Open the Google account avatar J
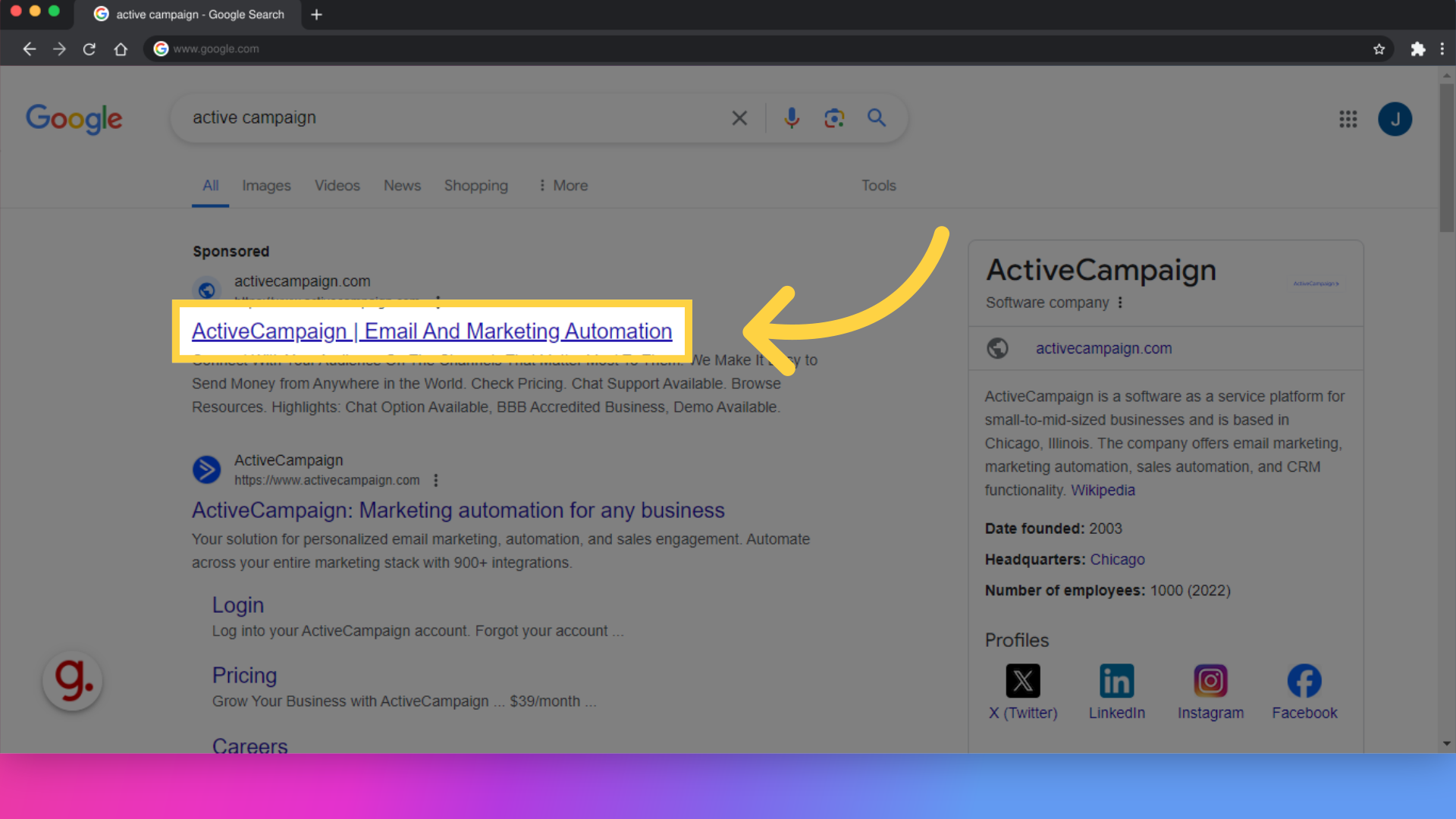 click(1395, 119)
